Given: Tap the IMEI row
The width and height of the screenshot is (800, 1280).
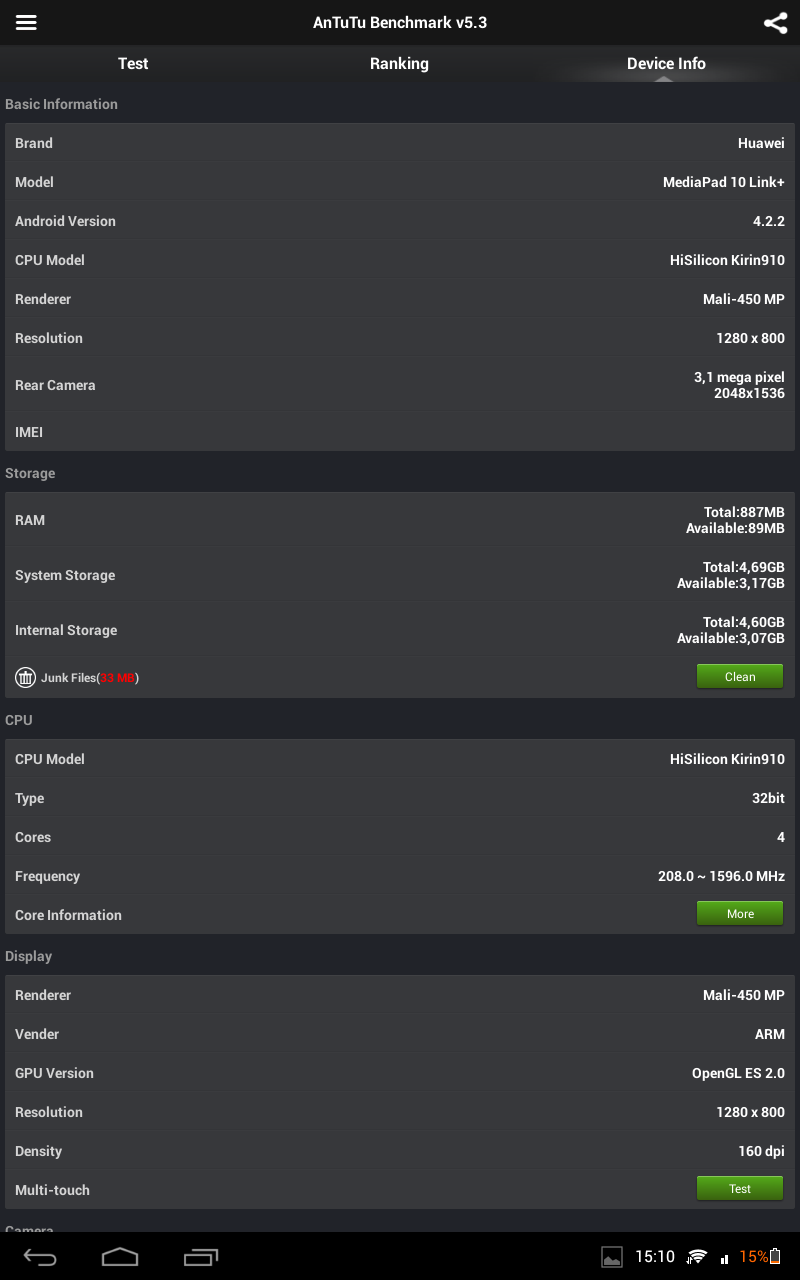Looking at the screenshot, I should point(400,432).
